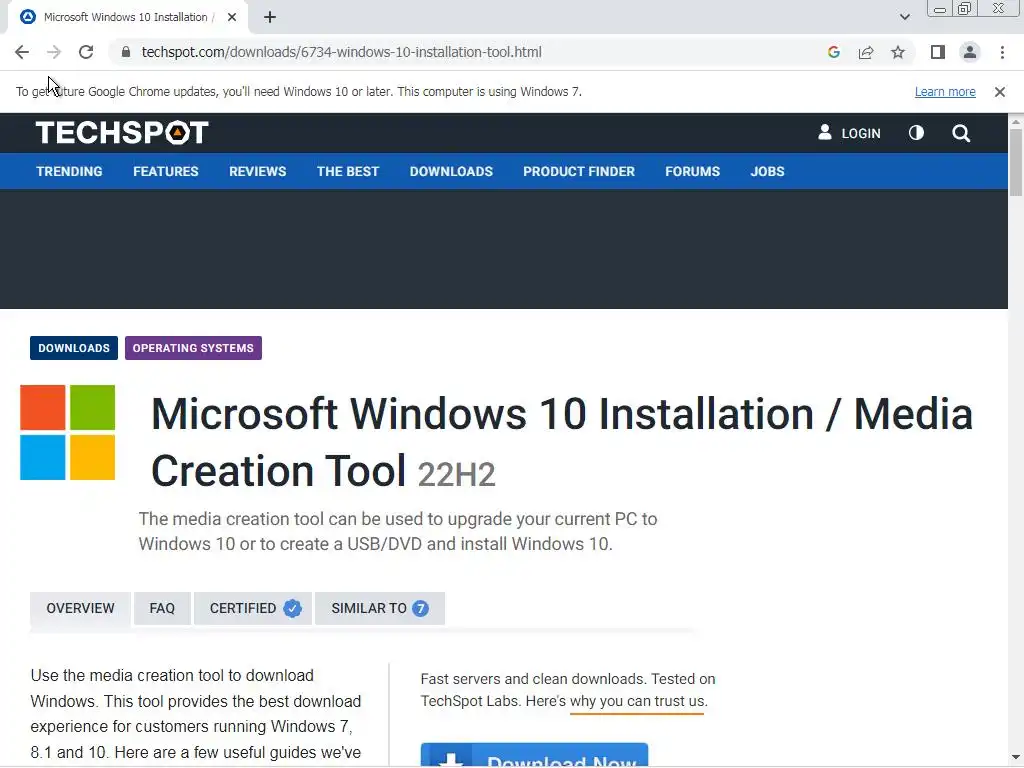Click the Microsoft Windows logo image
Viewport: 1024px width, 768px height.
(x=67, y=432)
